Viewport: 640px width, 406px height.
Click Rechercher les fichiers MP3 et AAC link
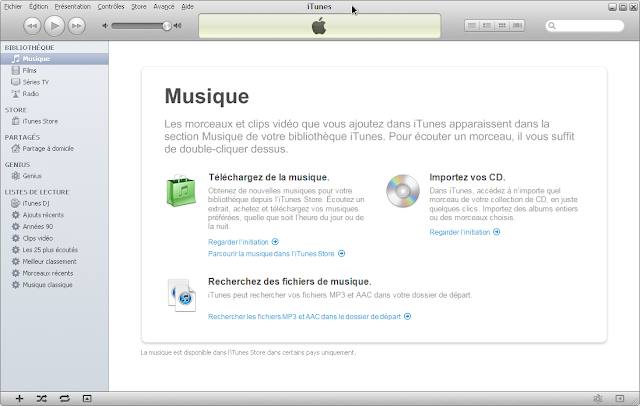309,317
